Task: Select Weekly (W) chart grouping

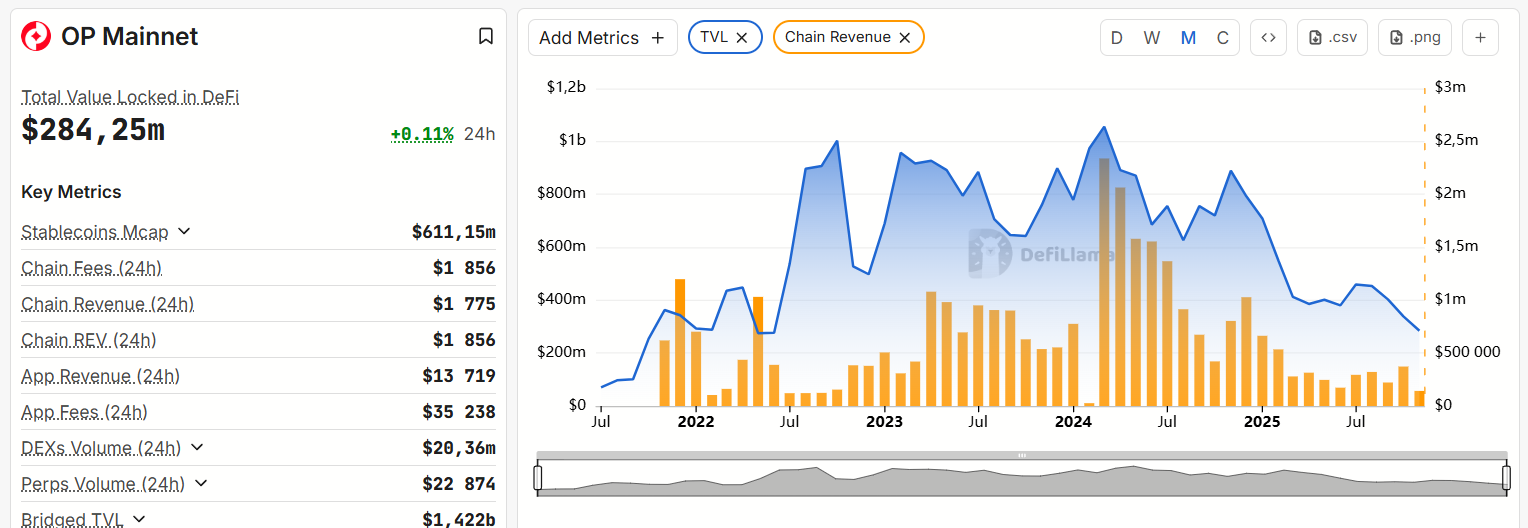Action: [x=1152, y=38]
